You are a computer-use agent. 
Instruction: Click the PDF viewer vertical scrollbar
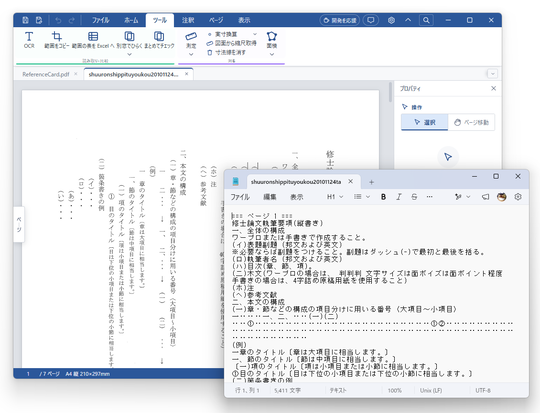point(390,92)
